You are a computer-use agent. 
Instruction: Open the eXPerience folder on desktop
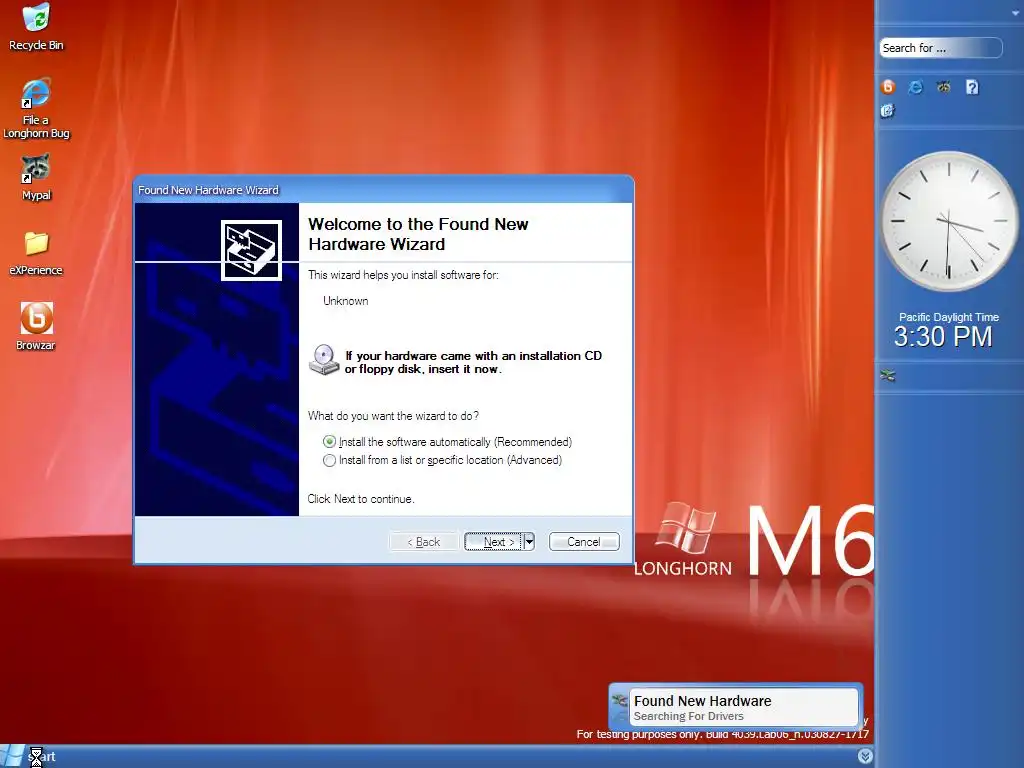(x=36, y=253)
